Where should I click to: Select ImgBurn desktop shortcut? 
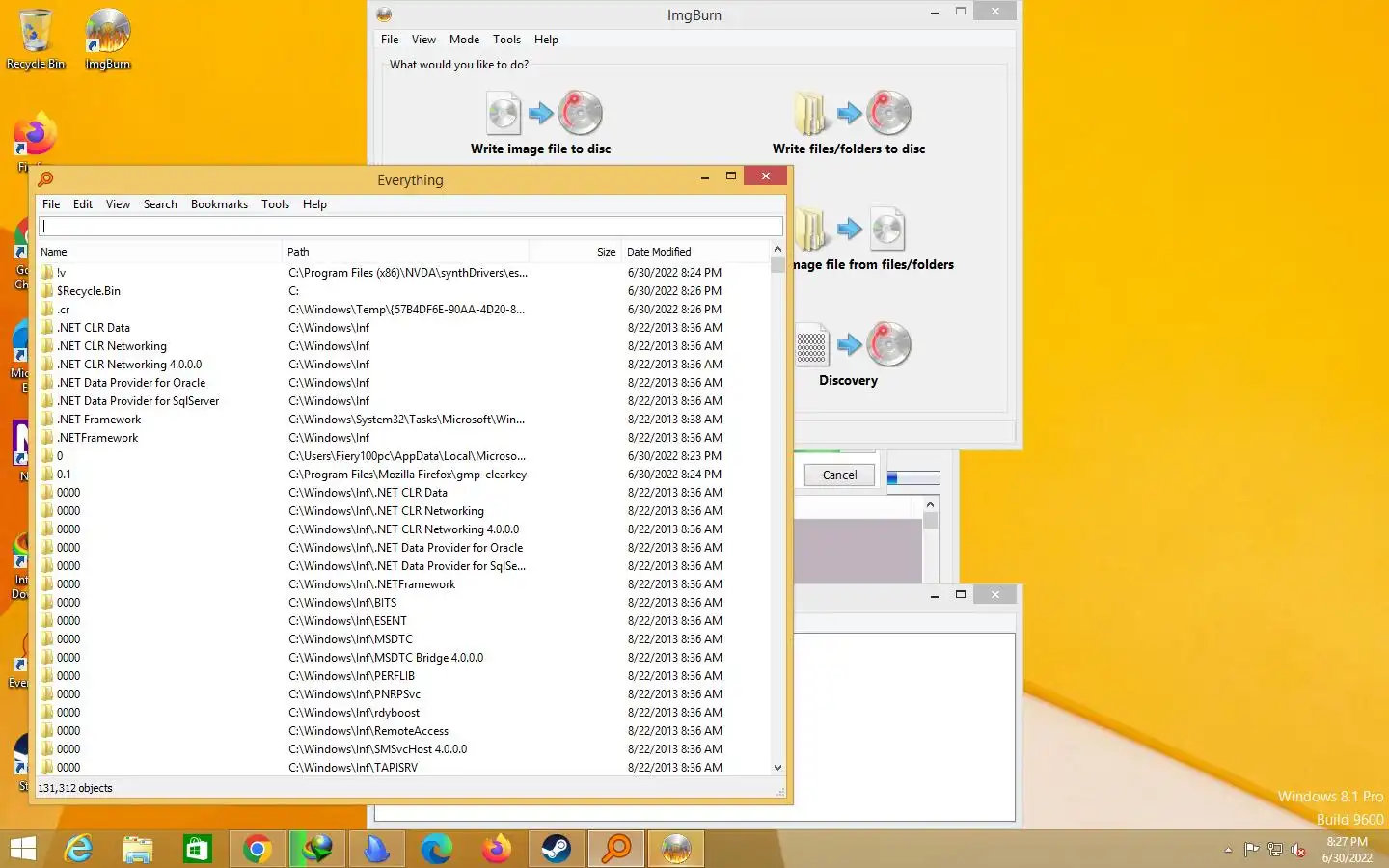(107, 40)
